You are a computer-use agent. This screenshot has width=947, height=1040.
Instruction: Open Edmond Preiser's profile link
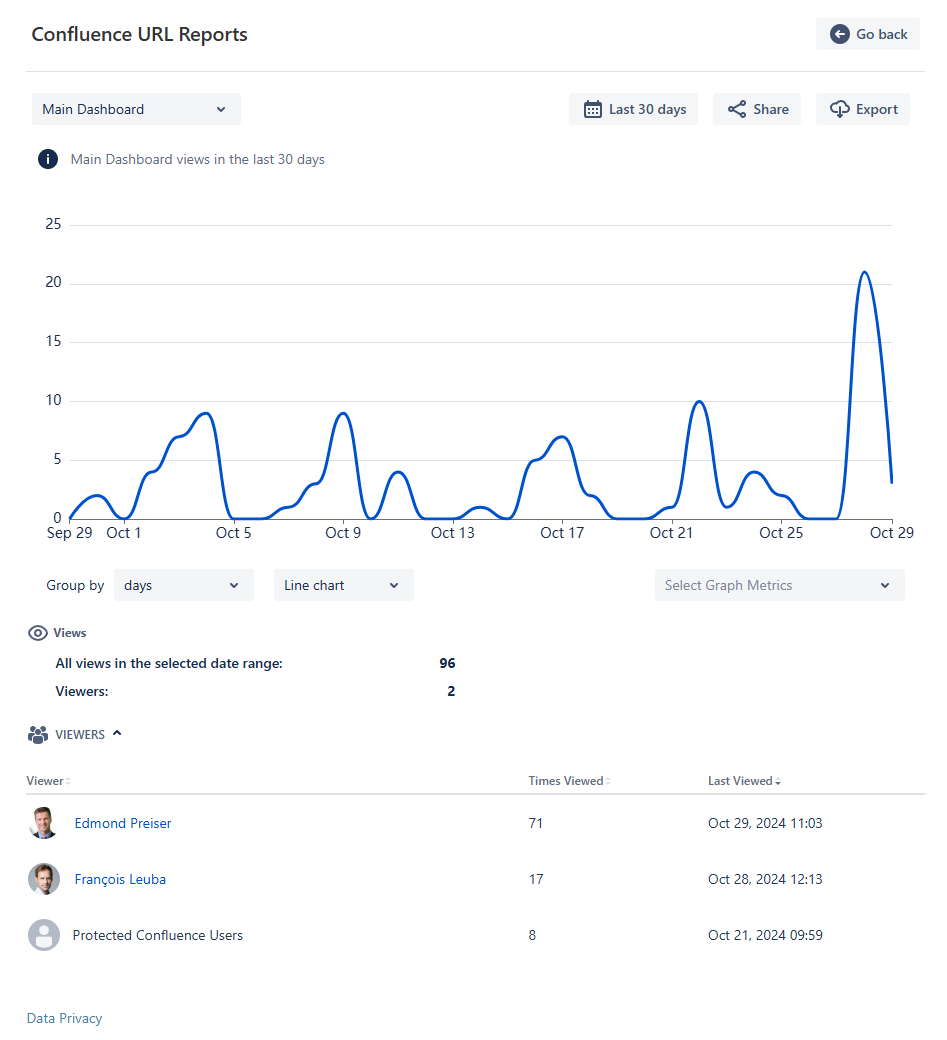(123, 823)
